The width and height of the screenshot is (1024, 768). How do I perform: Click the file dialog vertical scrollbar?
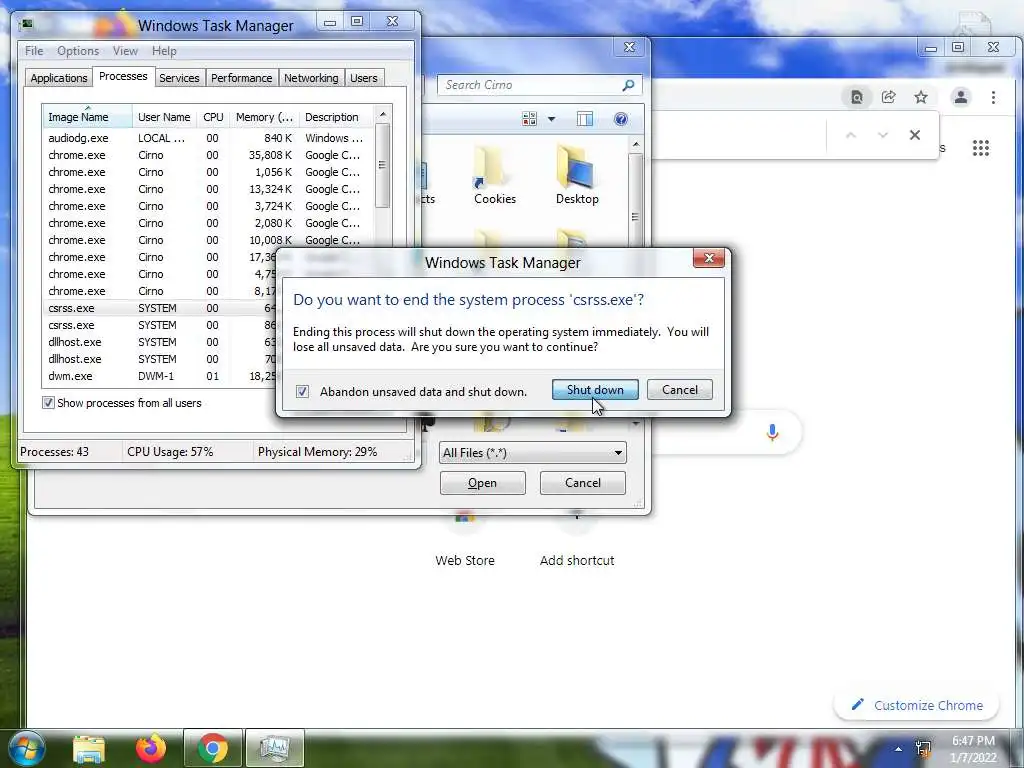tap(635, 216)
